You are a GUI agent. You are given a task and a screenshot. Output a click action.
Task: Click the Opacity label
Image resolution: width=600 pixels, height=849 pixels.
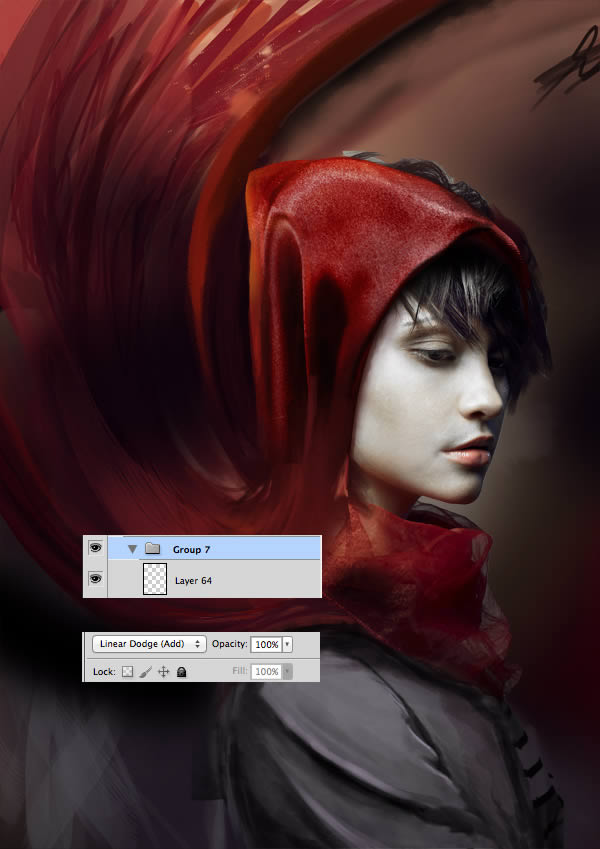(x=230, y=644)
